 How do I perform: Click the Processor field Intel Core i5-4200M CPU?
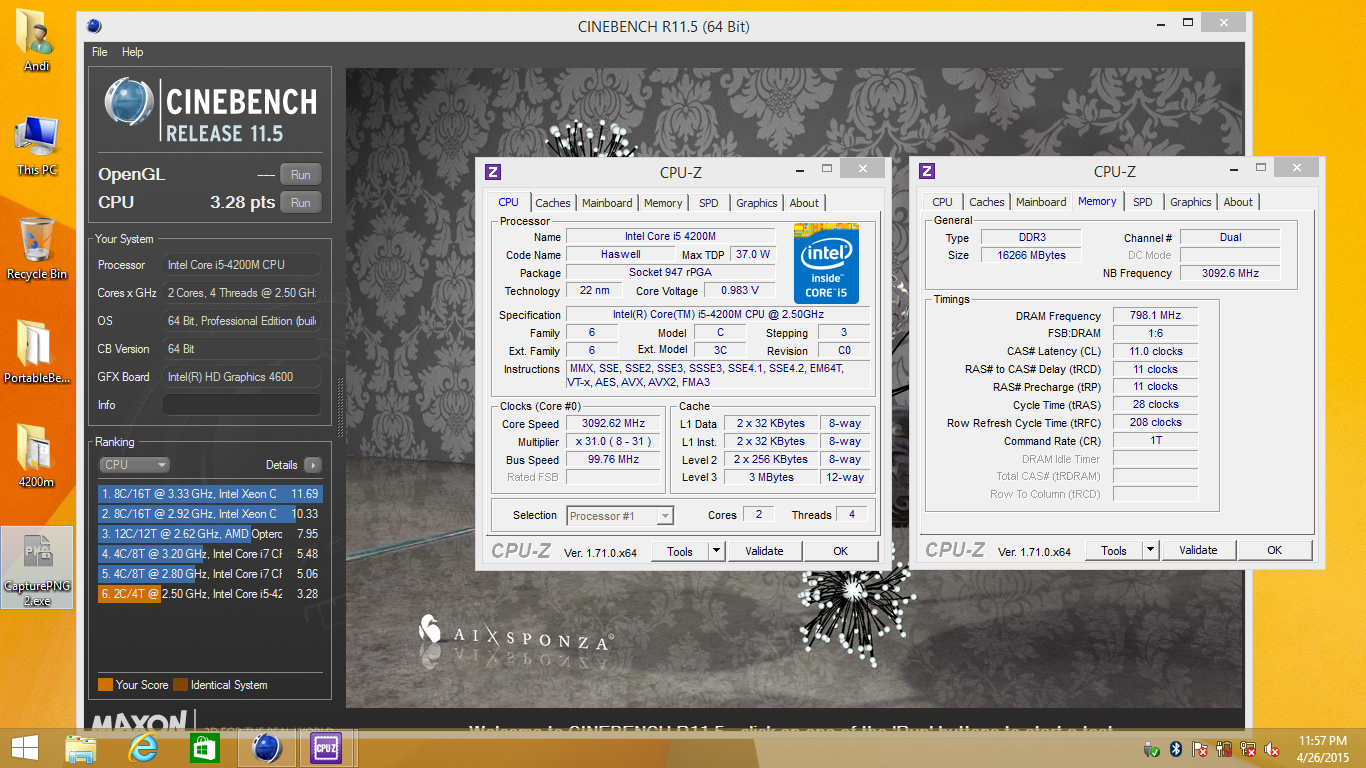pyautogui.click(x=242, y=265)
